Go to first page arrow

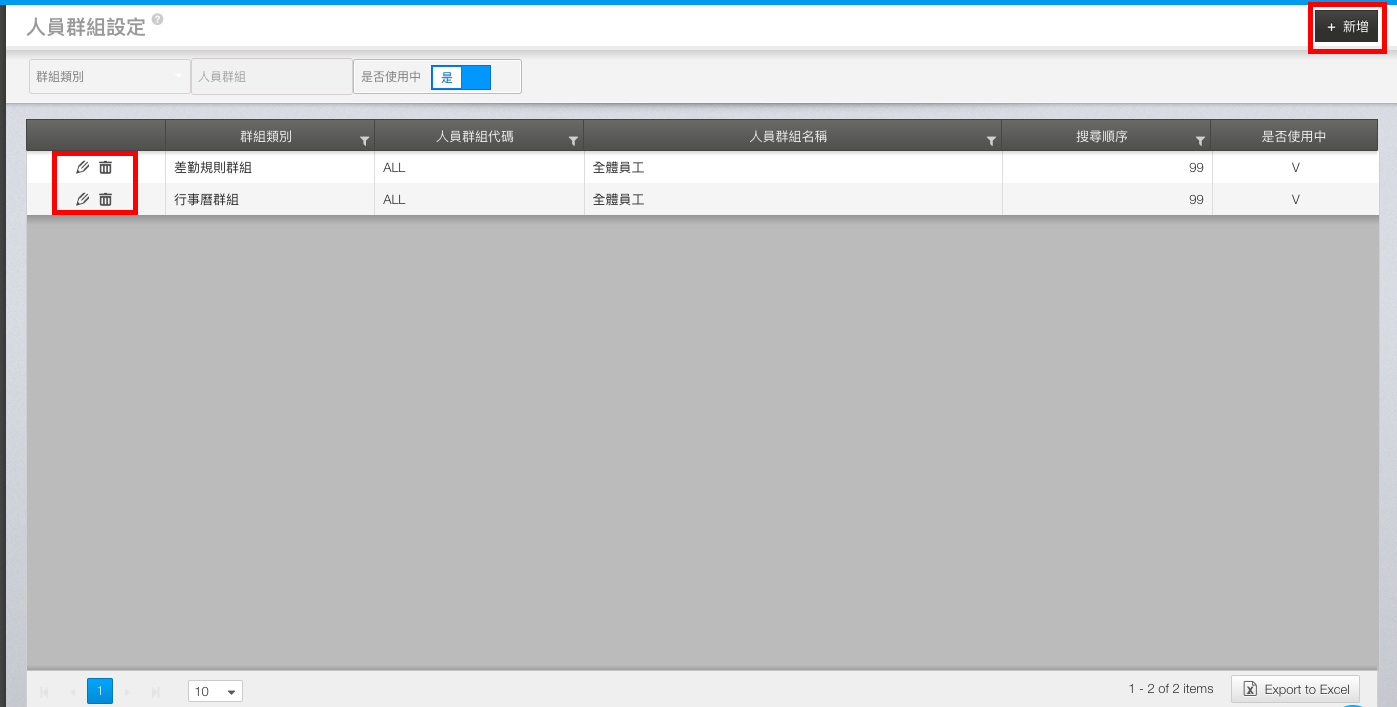[44, 691]
